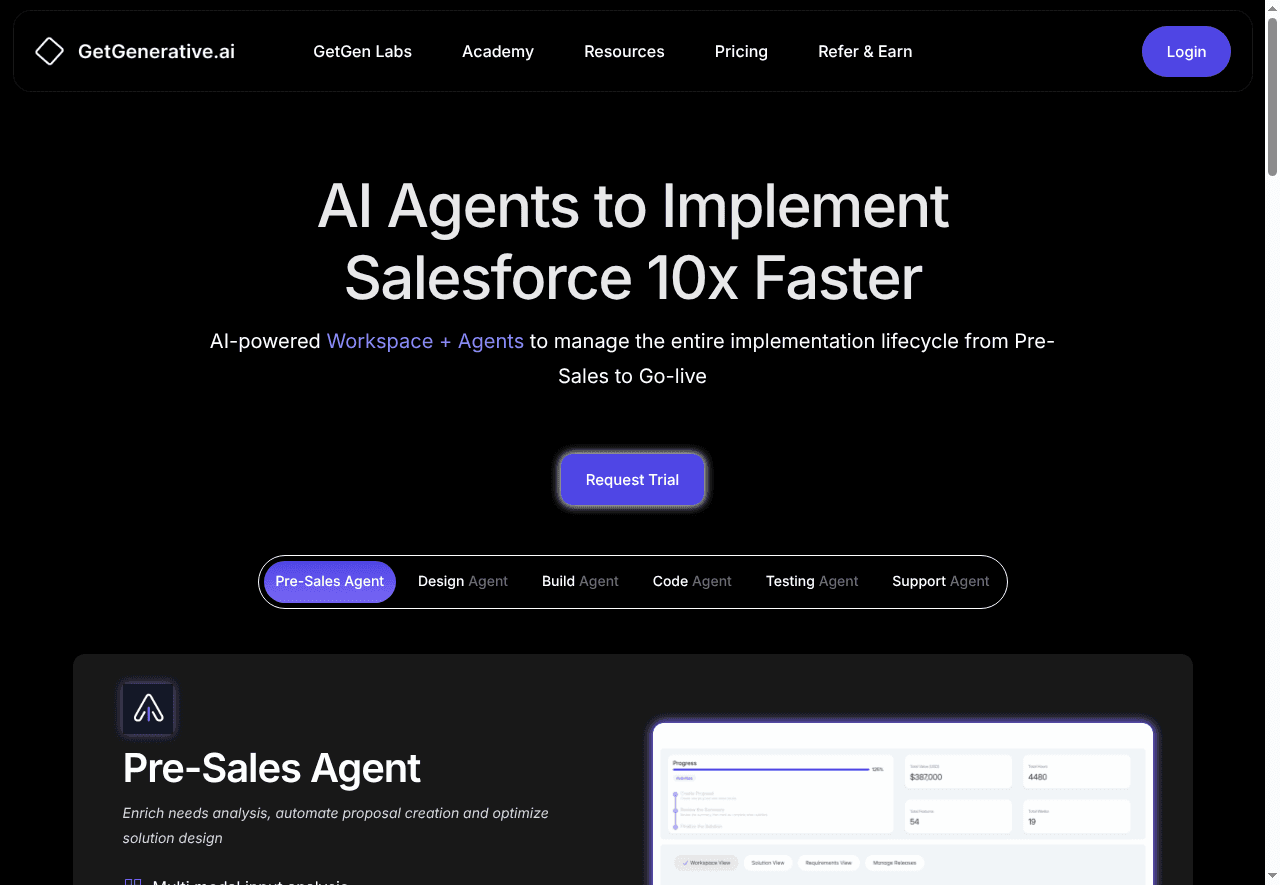Click the highlighted Workspace + Agents text

[425, 341]
